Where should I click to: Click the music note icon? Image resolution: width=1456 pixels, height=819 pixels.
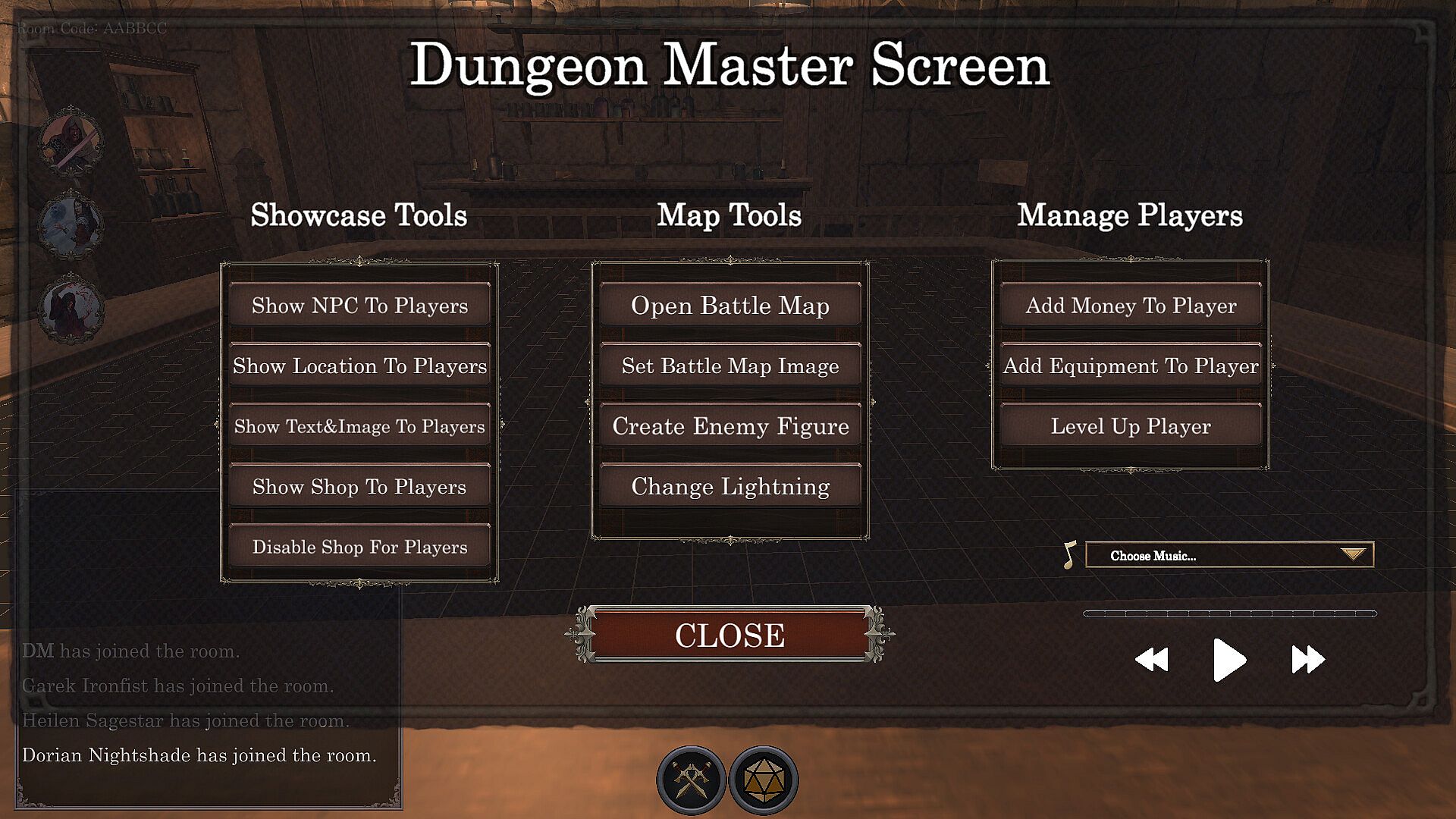coord(1069,555)
